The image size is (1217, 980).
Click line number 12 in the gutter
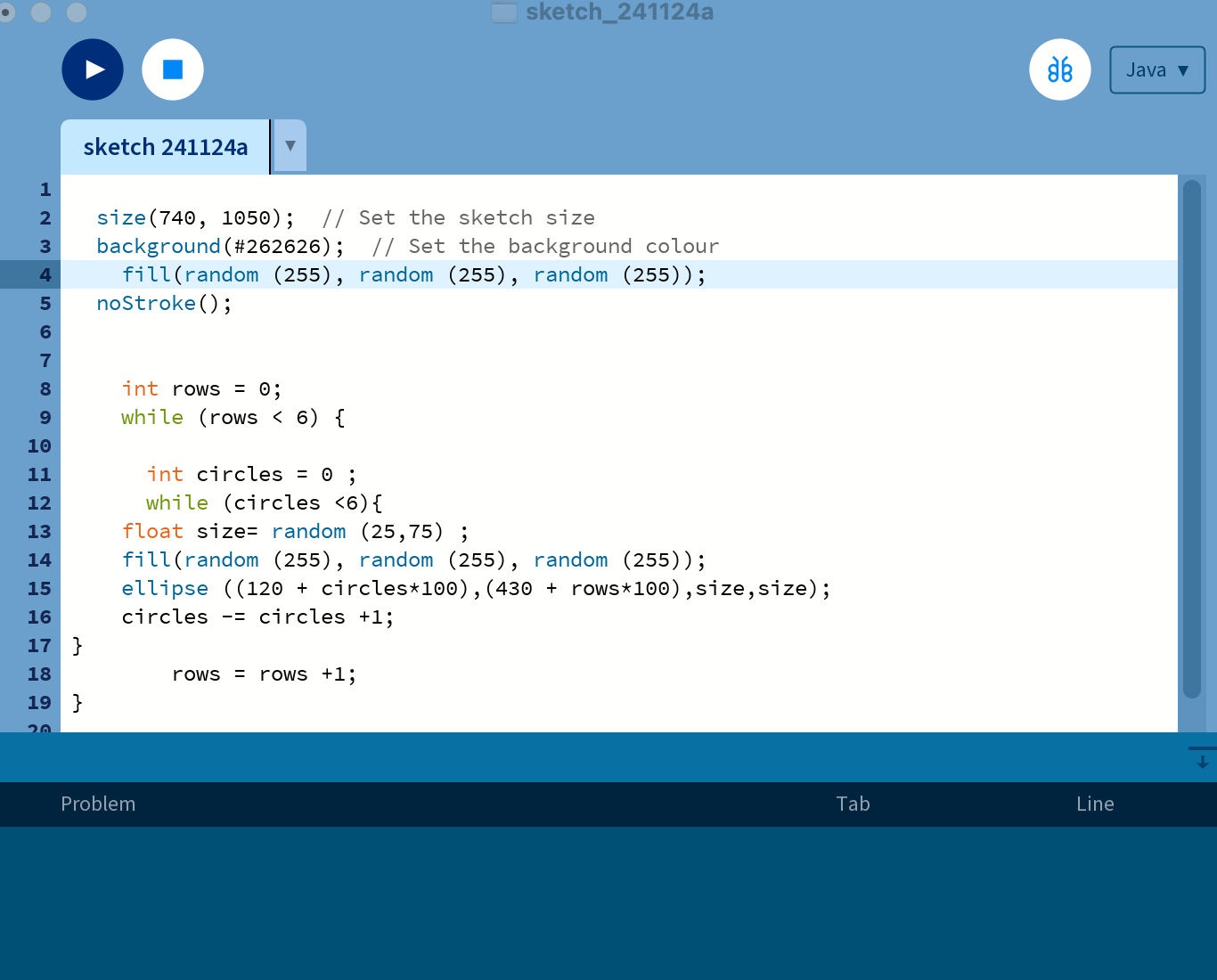[39, 502]
